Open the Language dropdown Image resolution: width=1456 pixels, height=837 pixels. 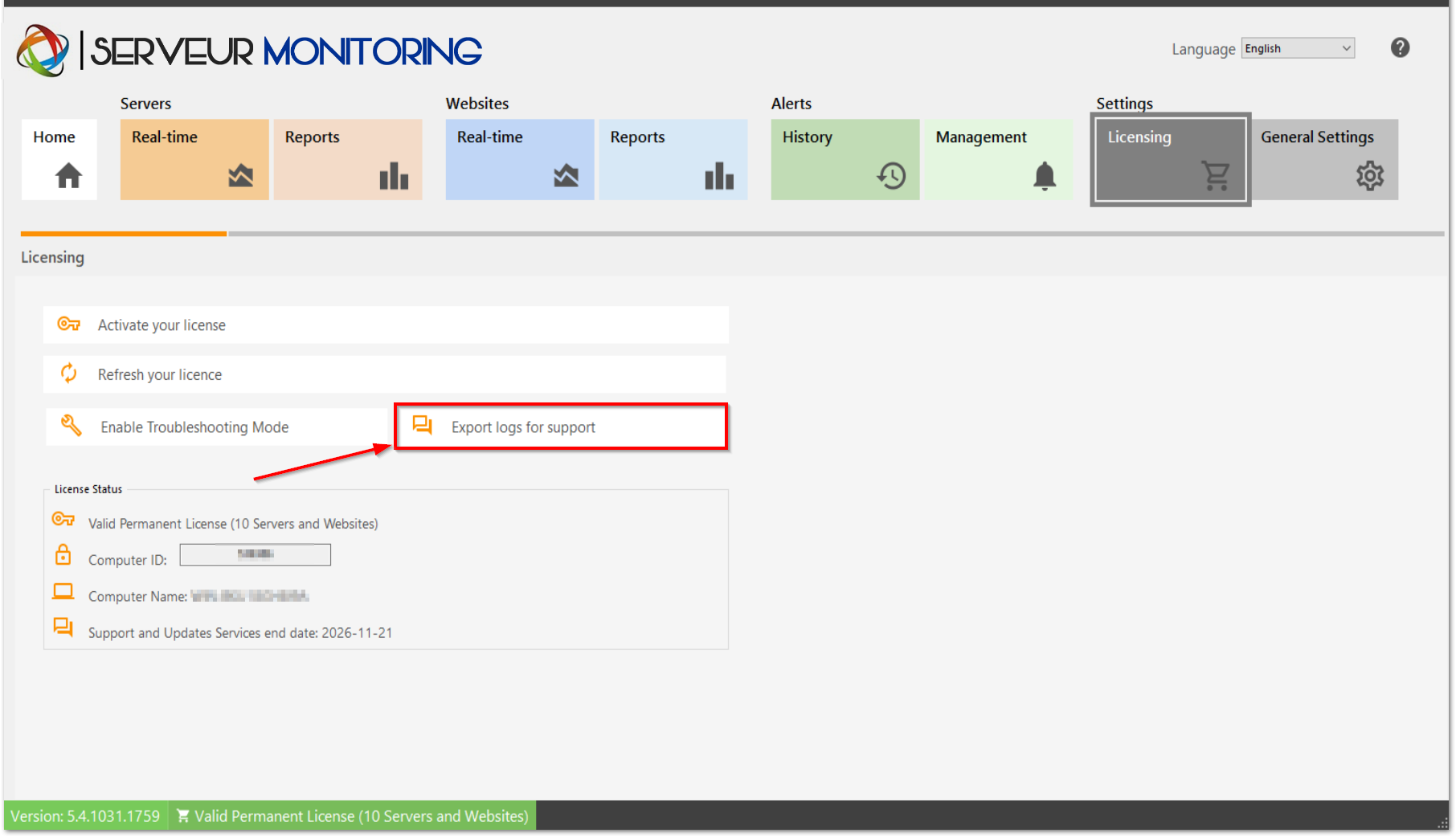(1298, 48)
